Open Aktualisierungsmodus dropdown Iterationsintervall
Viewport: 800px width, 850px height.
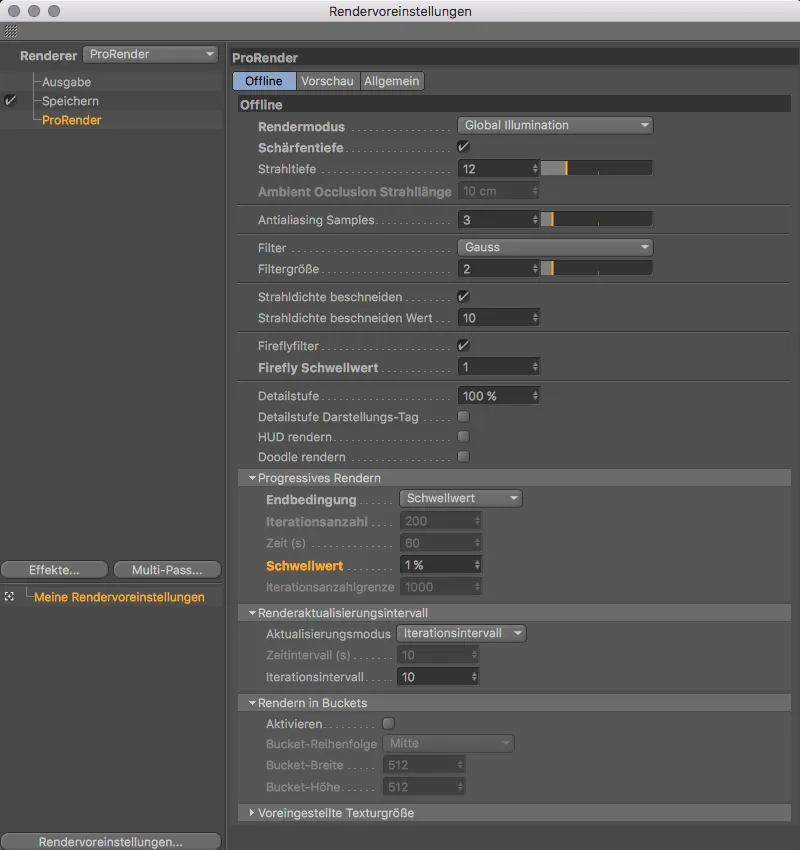pos(461,633)
